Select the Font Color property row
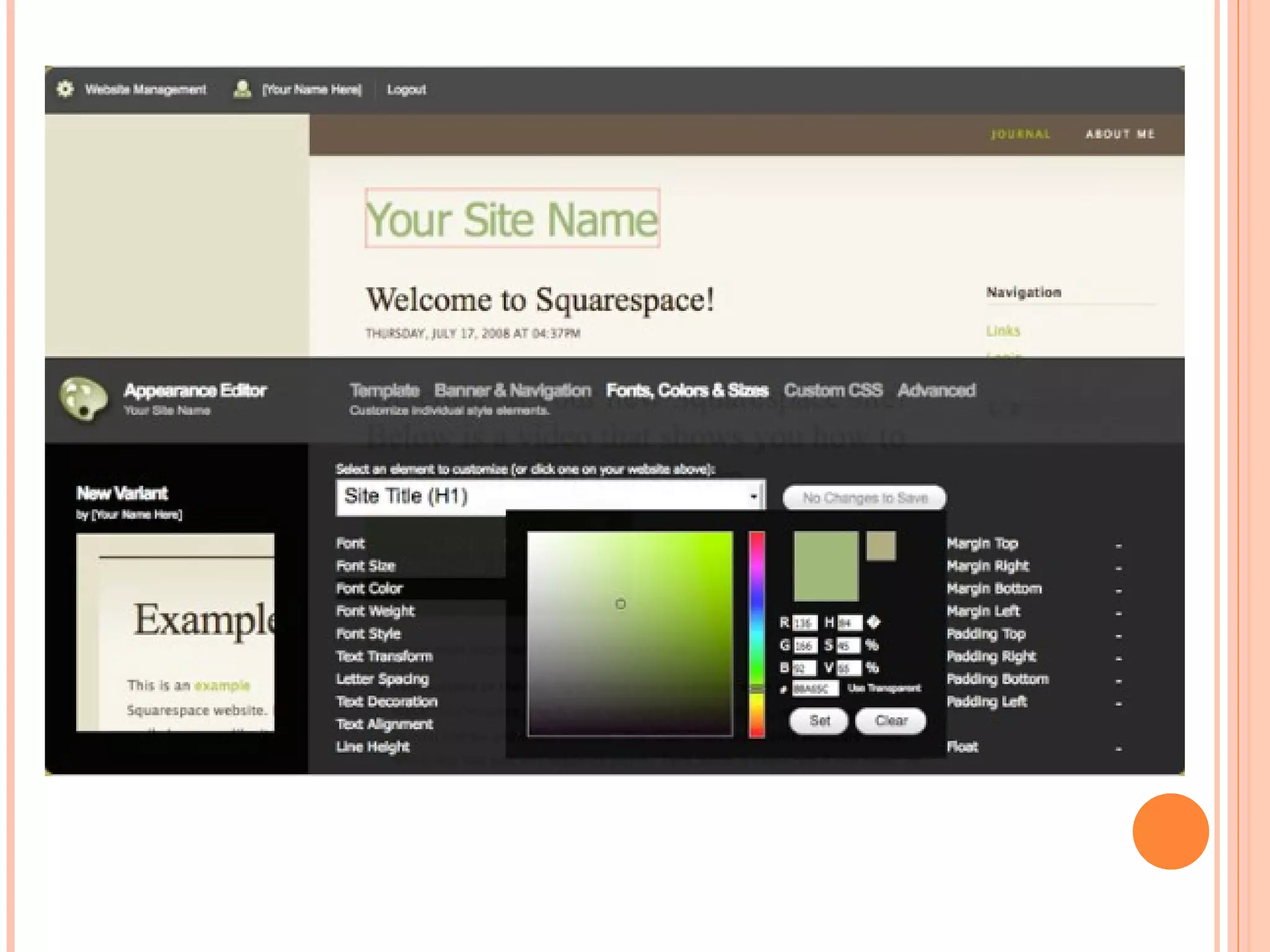 (x=370, y=588)
